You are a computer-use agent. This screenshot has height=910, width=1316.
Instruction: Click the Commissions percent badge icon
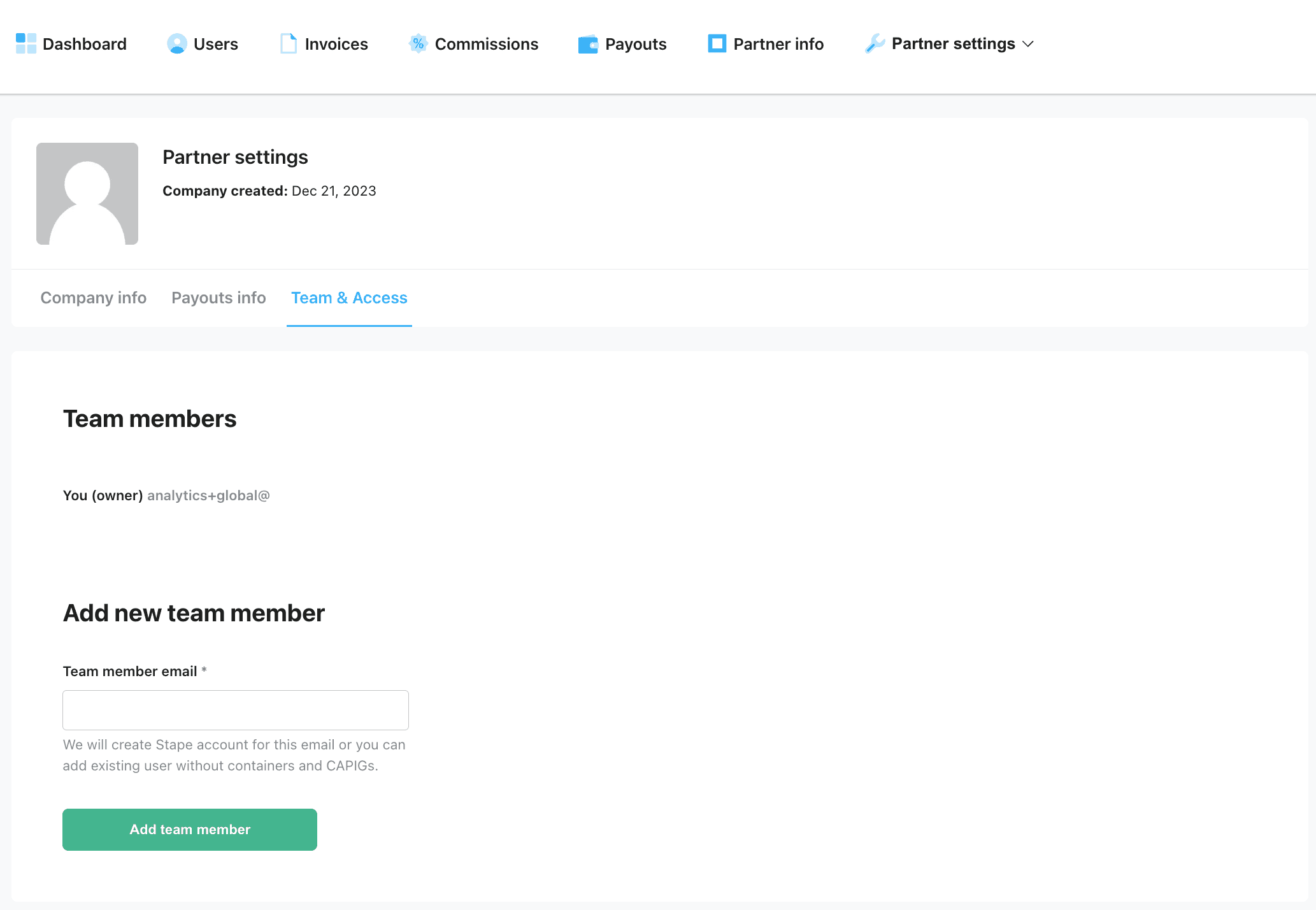point(418,44)
